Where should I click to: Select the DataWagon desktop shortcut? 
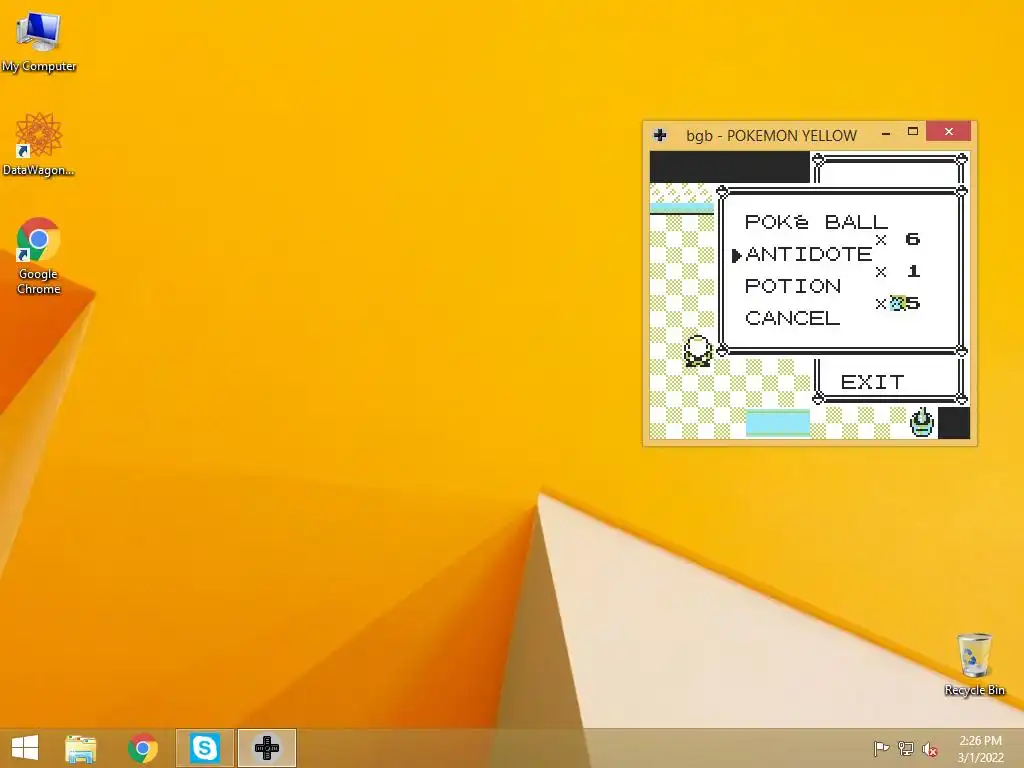click(x=39, y=144)
